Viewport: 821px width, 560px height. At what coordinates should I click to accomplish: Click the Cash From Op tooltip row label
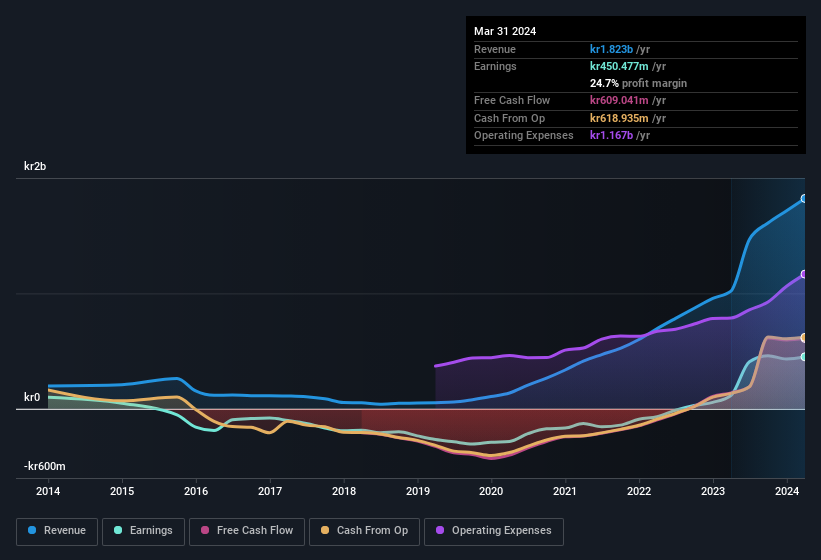point(509,118)
